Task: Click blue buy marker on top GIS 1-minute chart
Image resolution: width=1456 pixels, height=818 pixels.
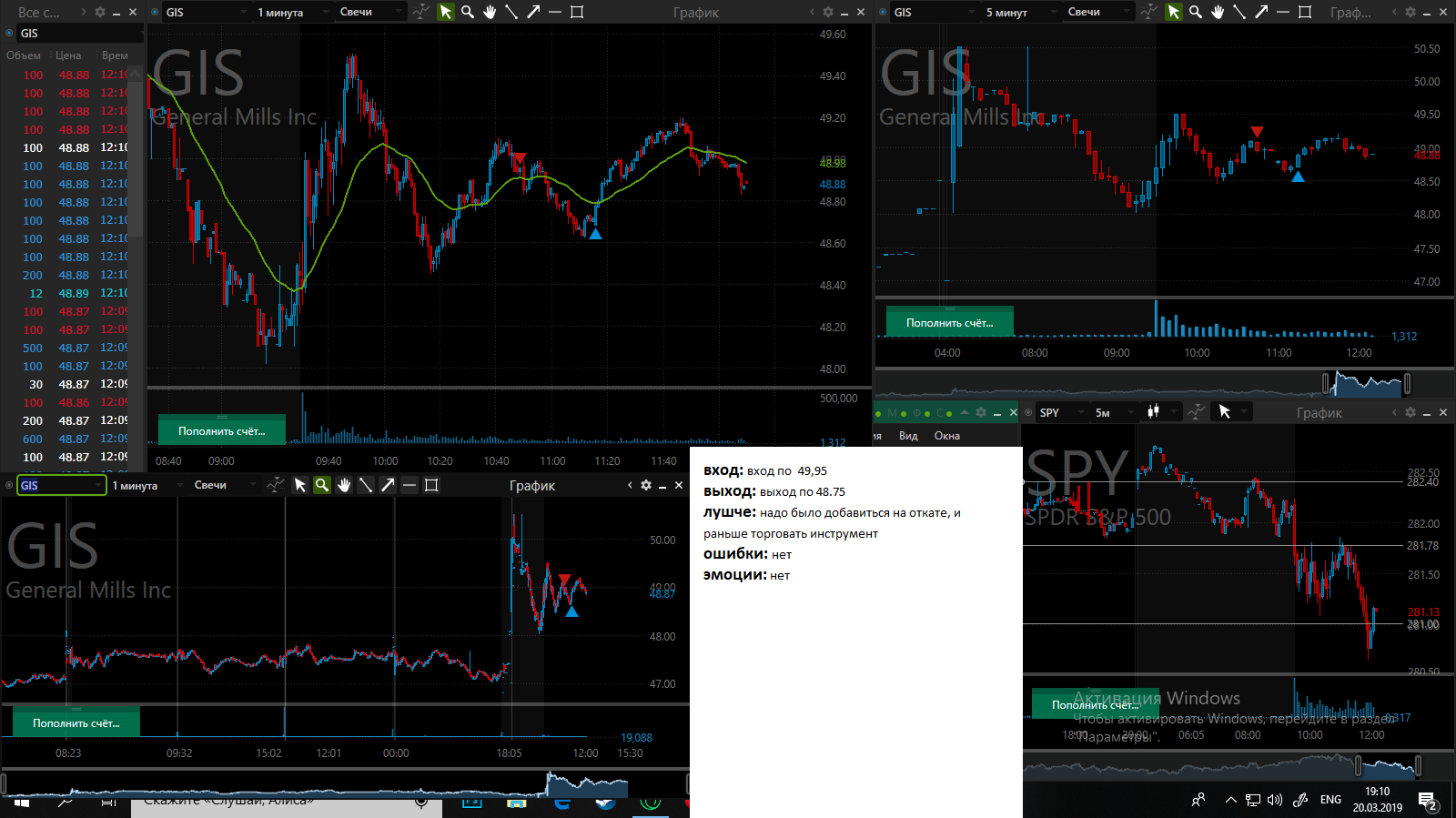Action: coord(595,234)
